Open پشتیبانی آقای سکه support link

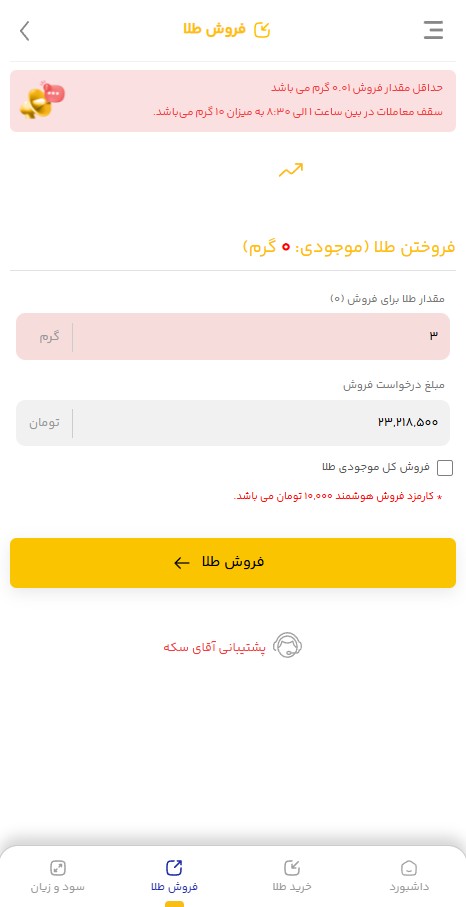tap(214, 647)
